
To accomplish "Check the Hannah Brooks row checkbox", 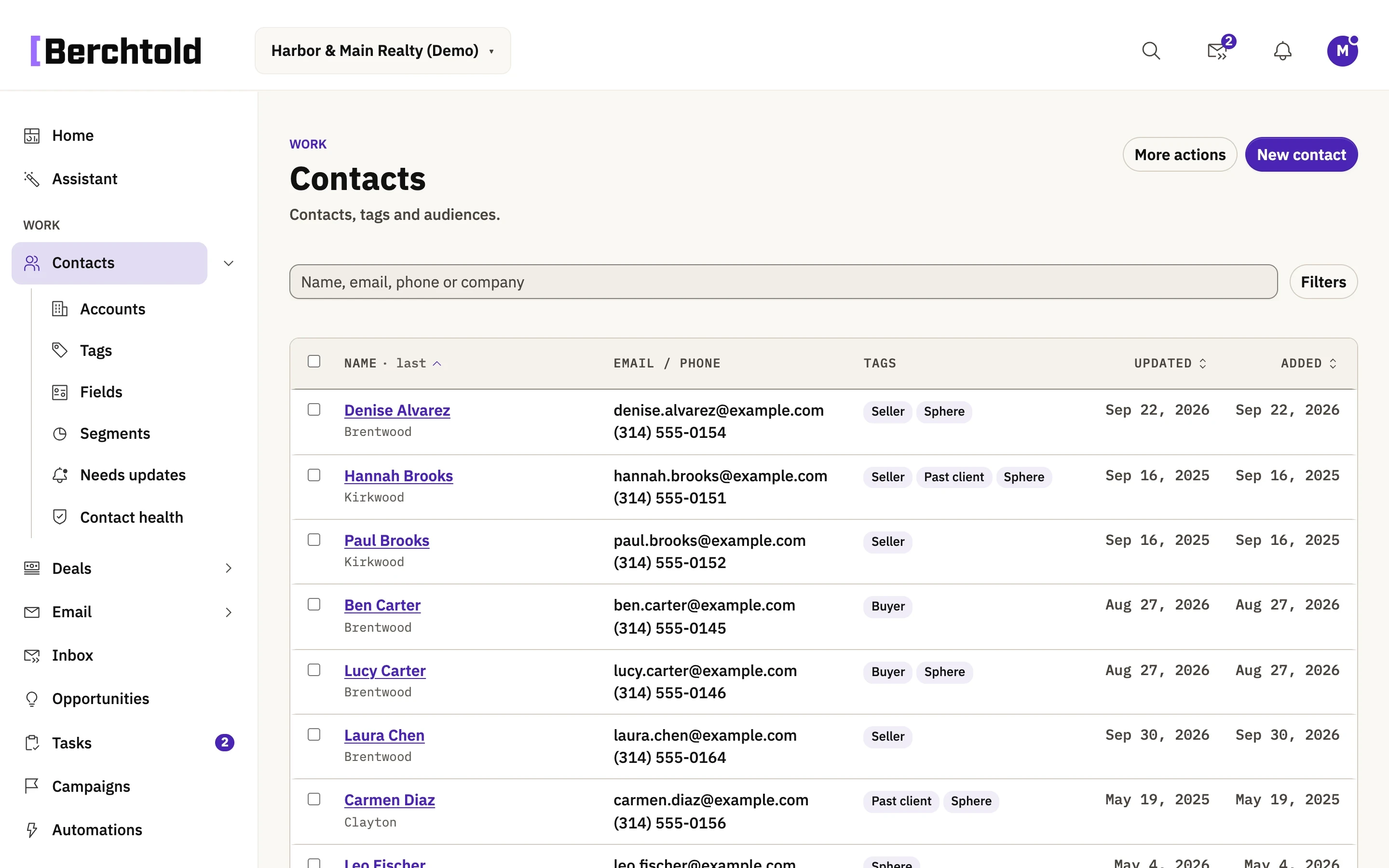I will coord(314,475).
